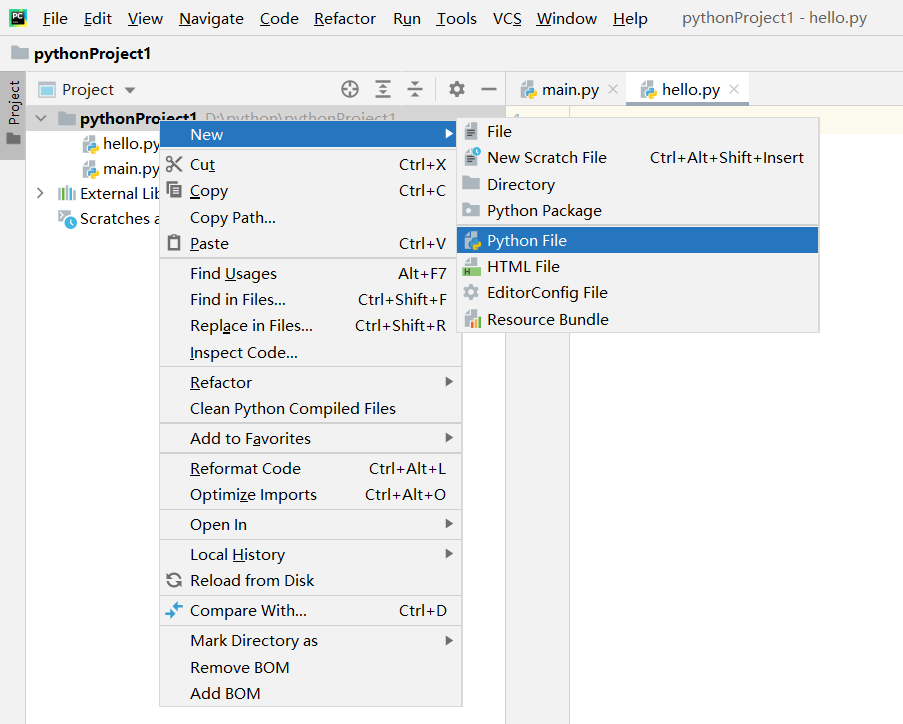Collapse the pythonProject1 tree node
903x724 pixels.
coord(41,118)
